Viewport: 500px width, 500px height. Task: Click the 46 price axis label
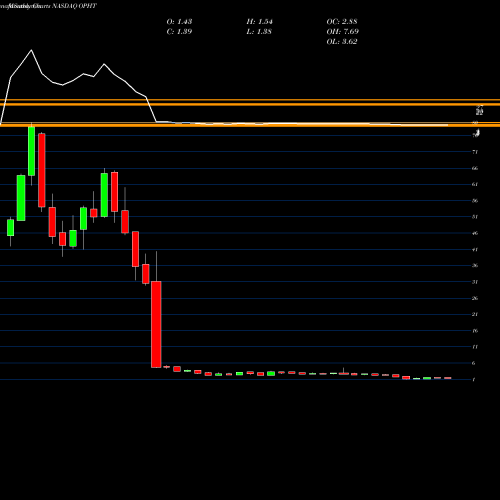click(475, 233)
